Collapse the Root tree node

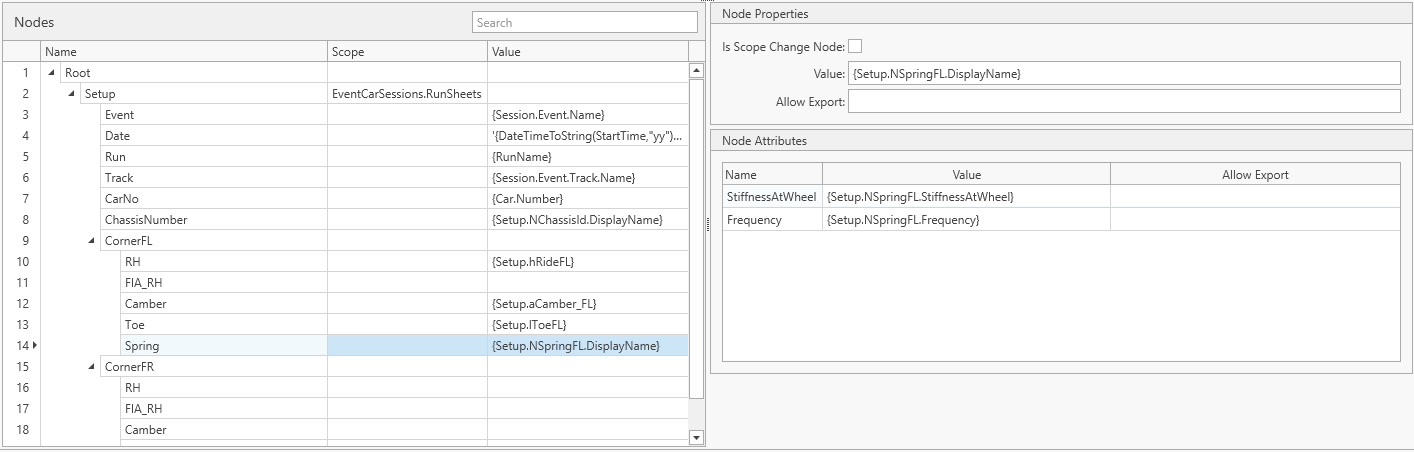point(52,73)
